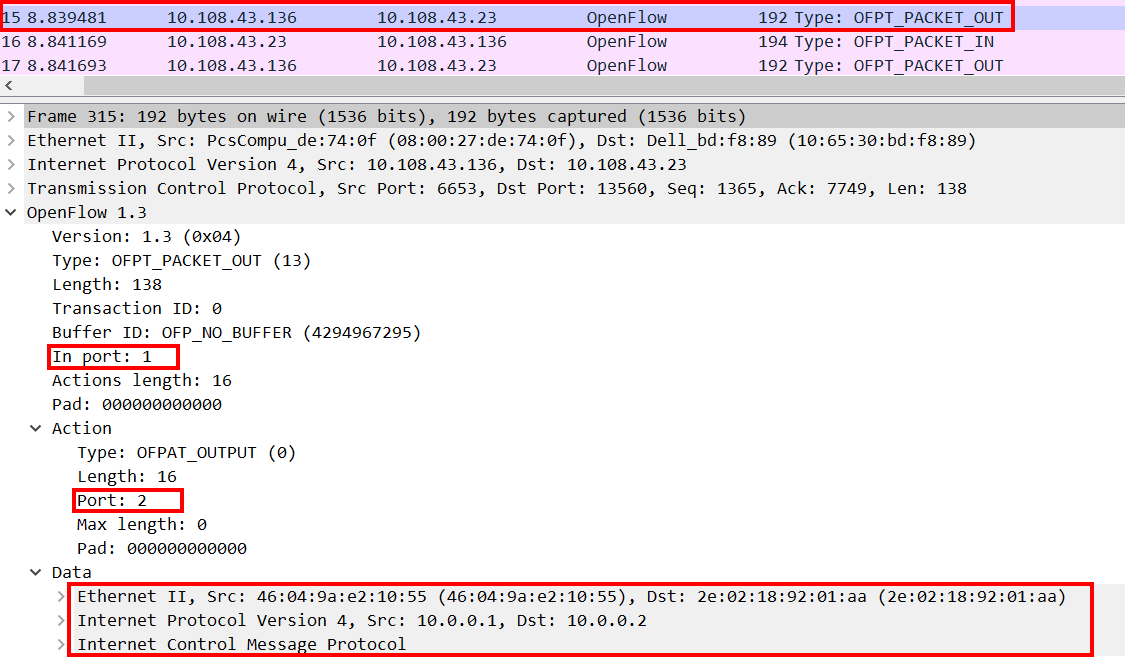This screenshot has height=659, width=1125.
Task: Expand Internet Control Message Protocol details
Action: coord(63,644)
